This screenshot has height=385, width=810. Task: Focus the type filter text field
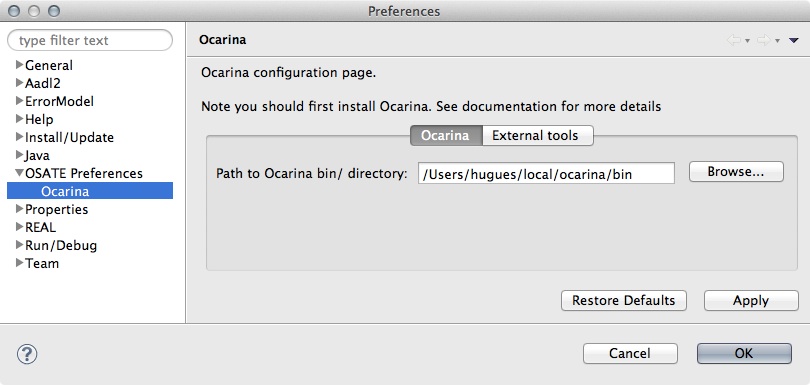pos(90,40)
